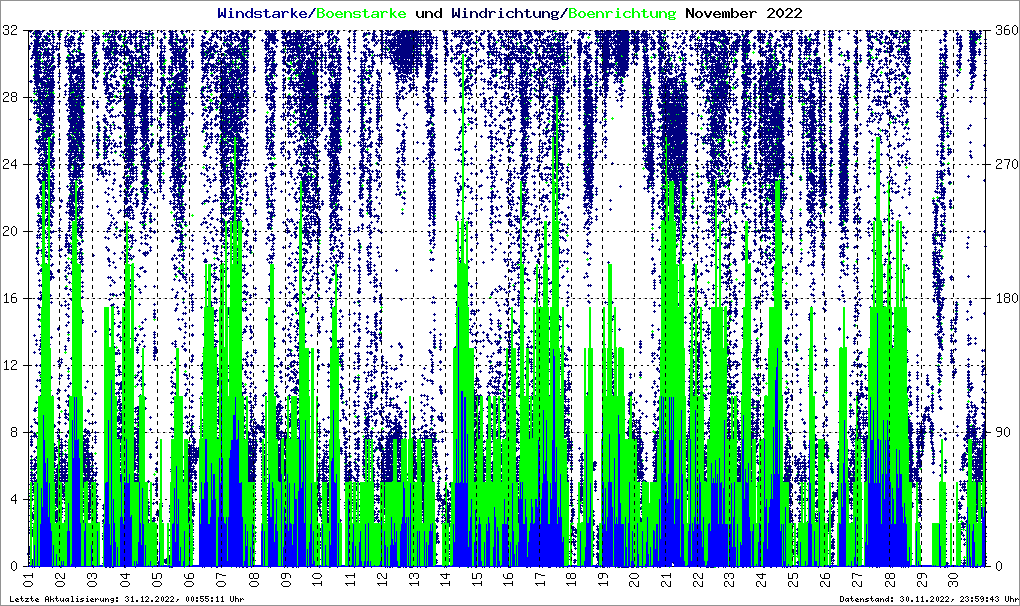The image size is (1020, 606).
Task: Click the 360 label on right axis
Action: click(x=1001, y=31)
